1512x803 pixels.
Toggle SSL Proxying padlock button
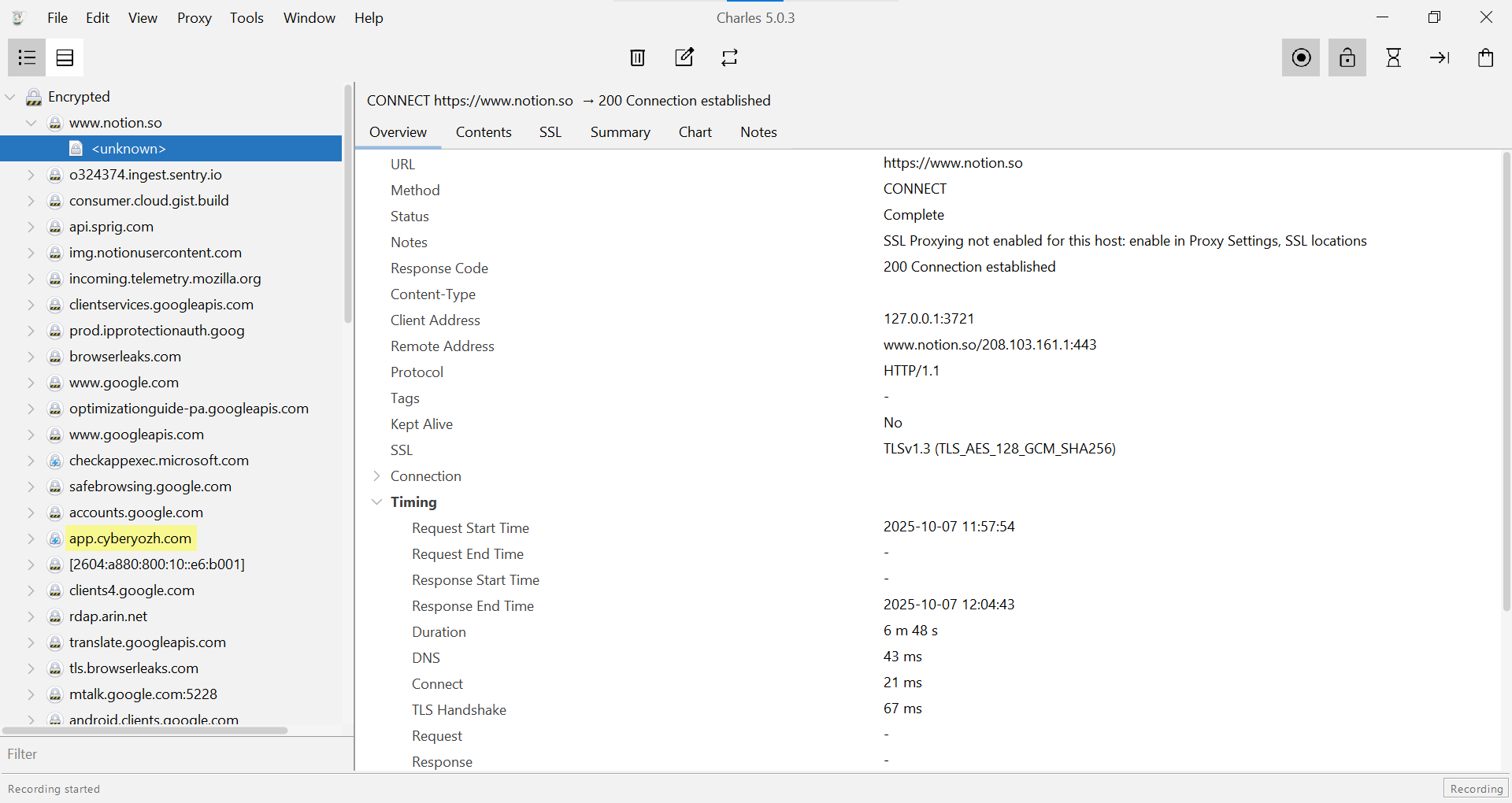1347,57
